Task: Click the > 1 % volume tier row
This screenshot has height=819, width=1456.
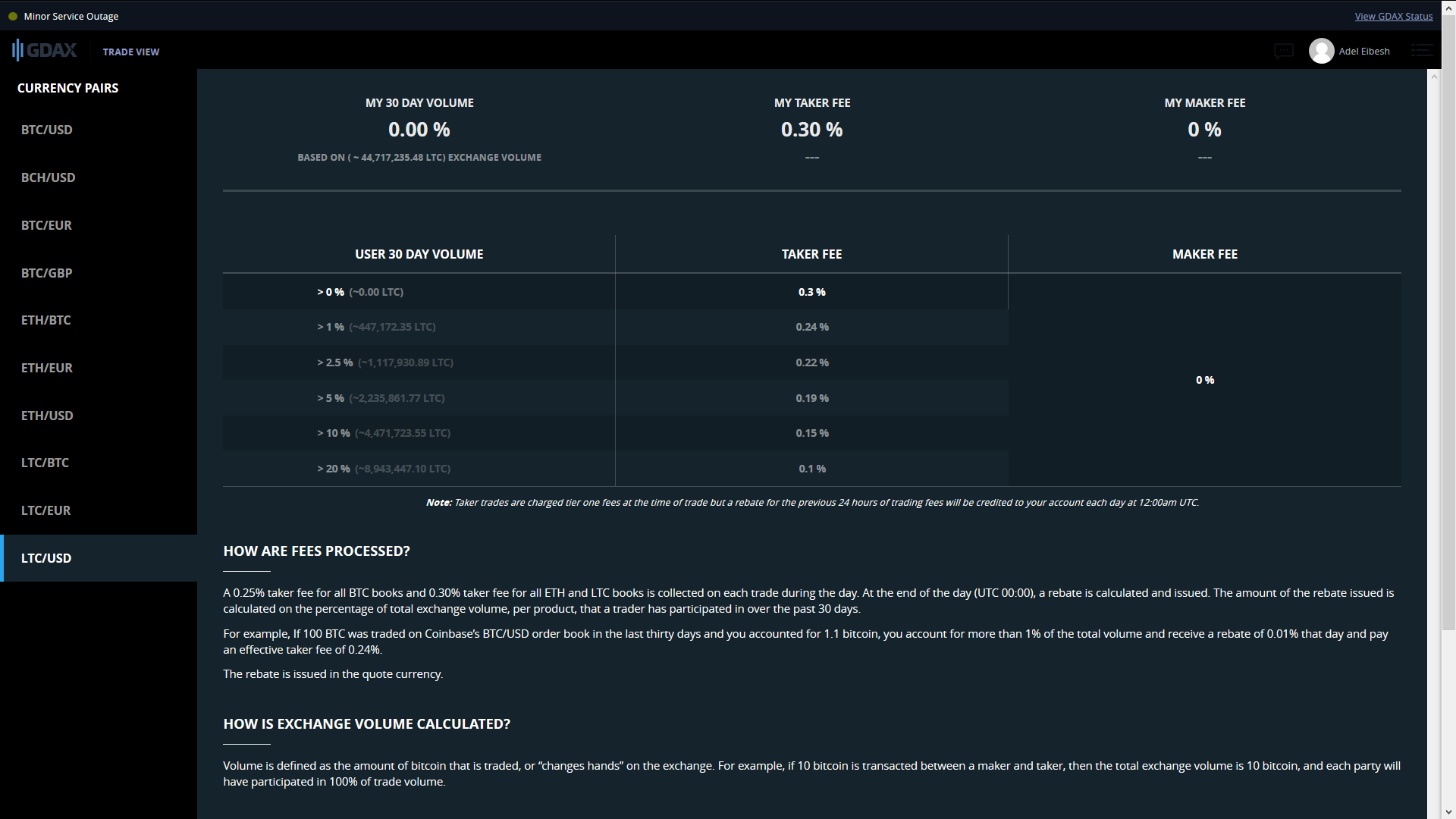Action: (x=419, y=327)
